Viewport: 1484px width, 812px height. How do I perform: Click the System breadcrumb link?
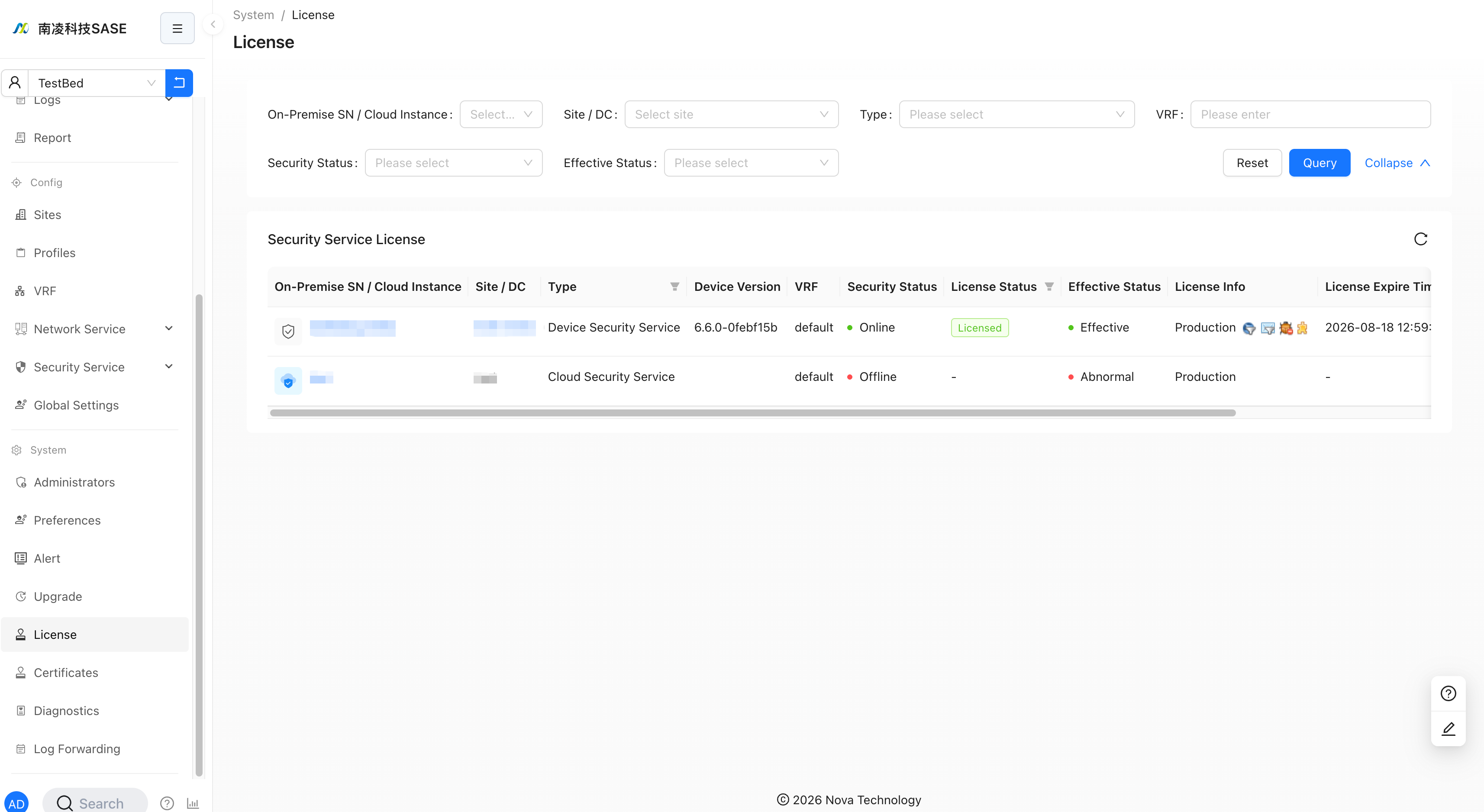(254, 15)
